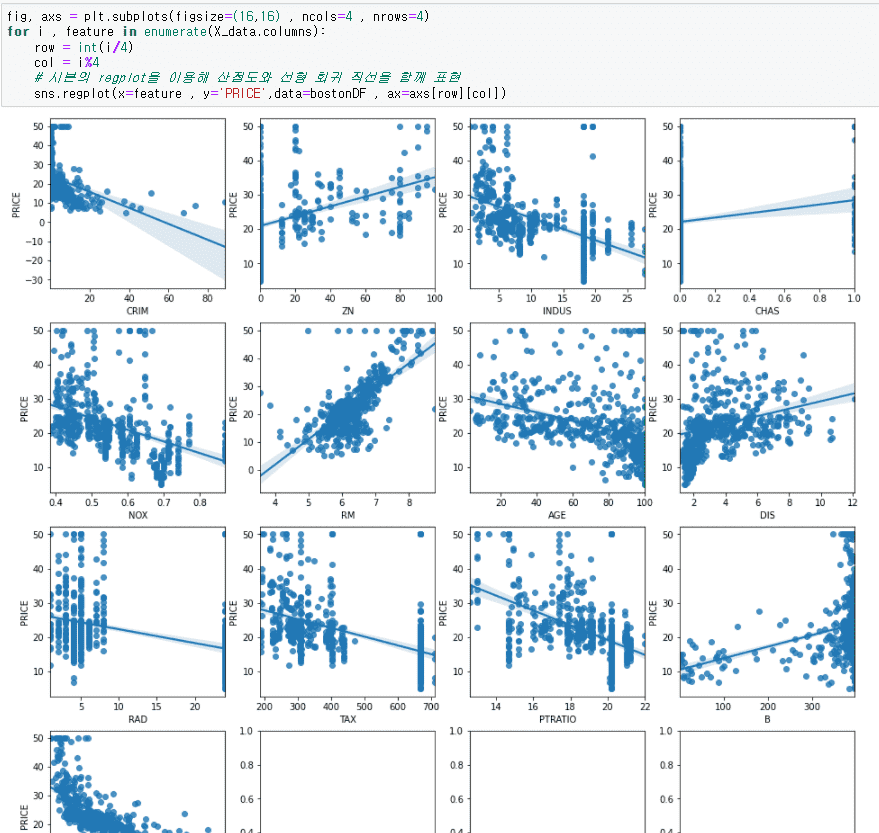The image size is (879, 833).
Task: Select the INDUS versus PRICE scatter plot
Action: coord(558,203)
